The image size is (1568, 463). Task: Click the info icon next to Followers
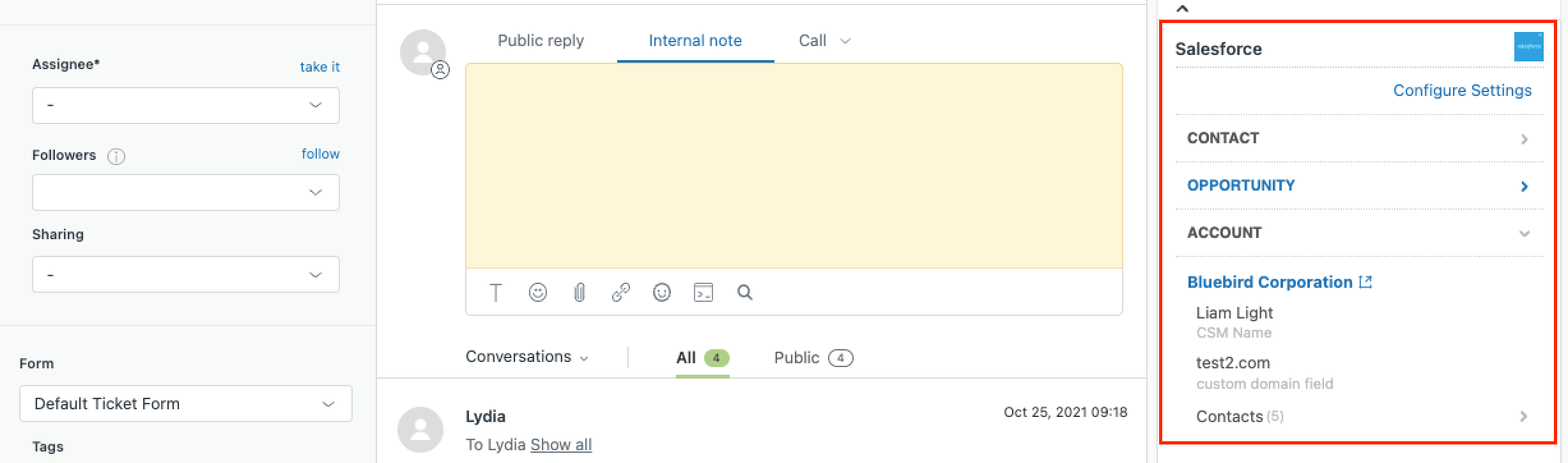coord(117,155)
